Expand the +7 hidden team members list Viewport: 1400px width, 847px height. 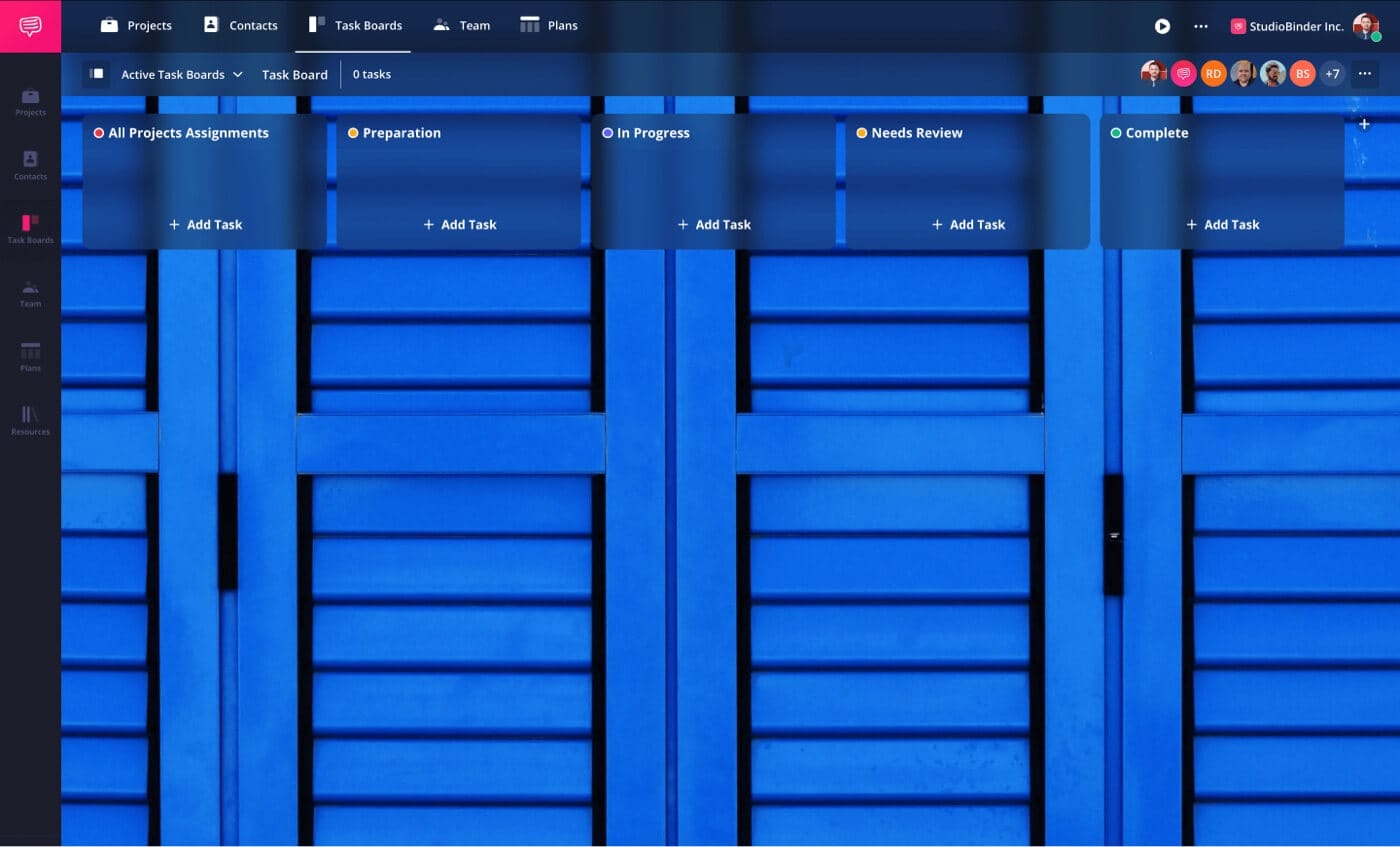[x=1332, y=73]
